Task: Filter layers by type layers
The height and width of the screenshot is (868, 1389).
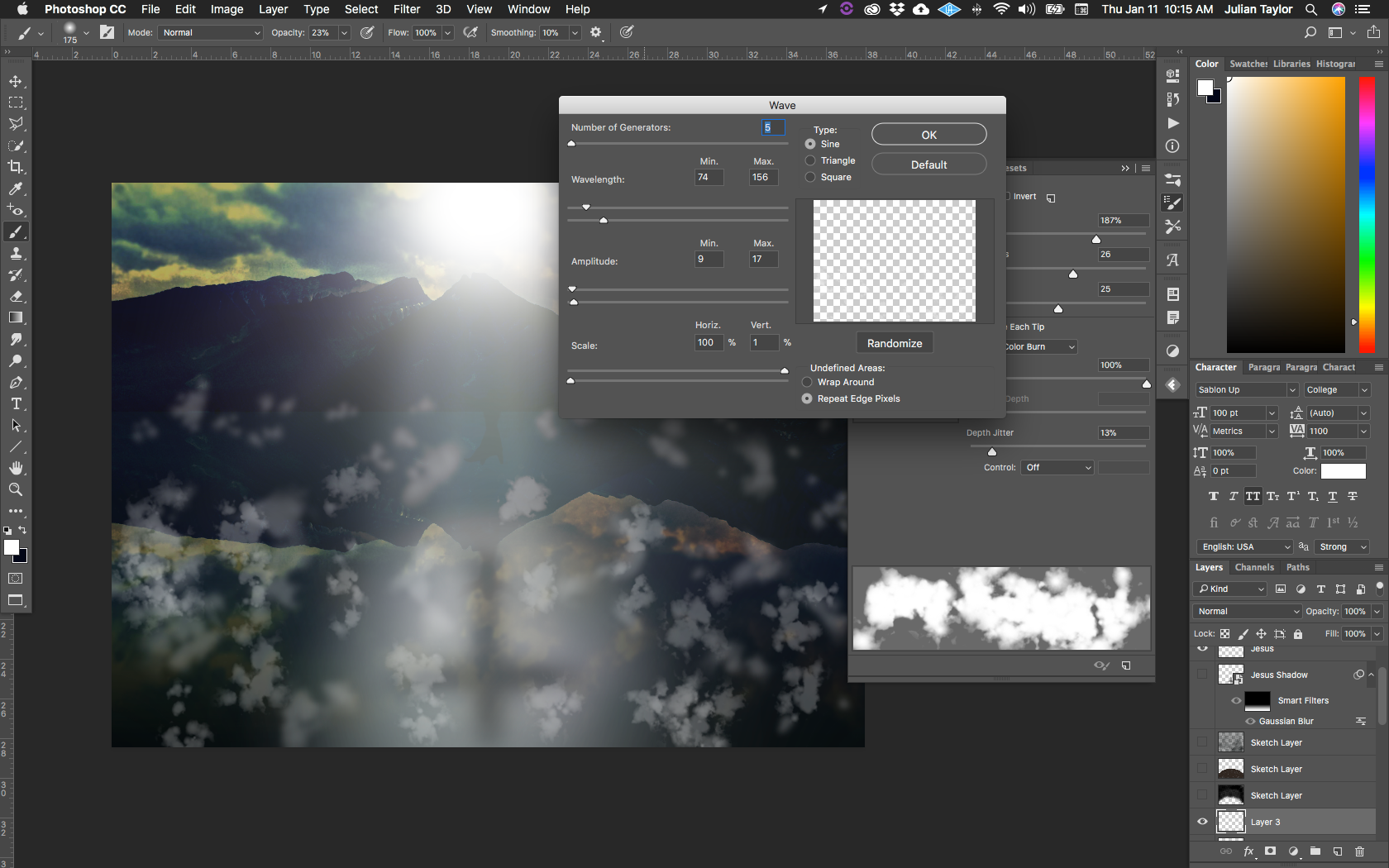Action: (1320, 589)
